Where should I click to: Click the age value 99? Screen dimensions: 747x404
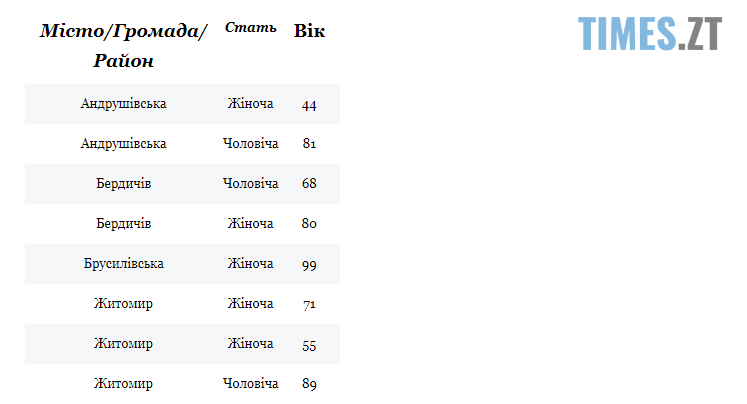[309, 265]
